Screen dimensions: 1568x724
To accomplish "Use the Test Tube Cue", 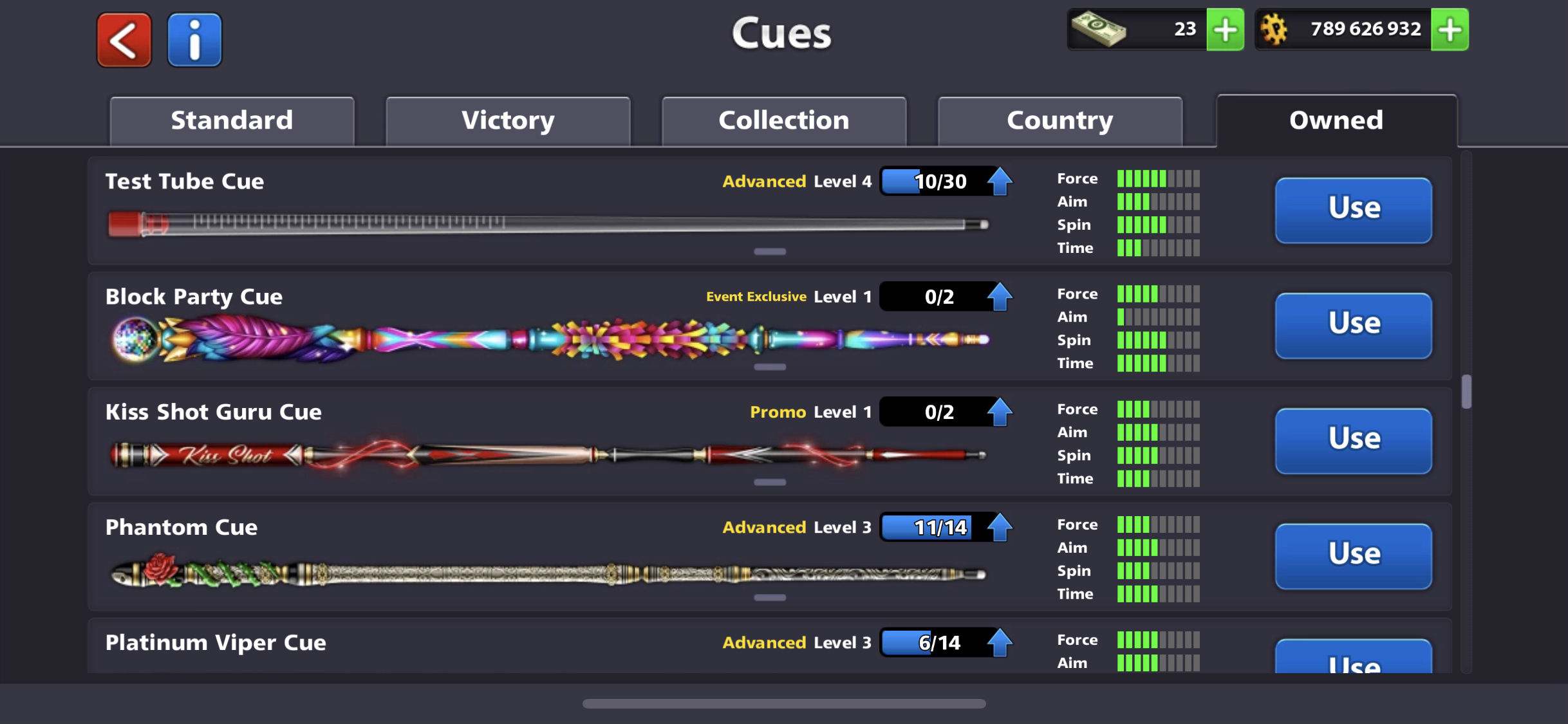I will click(x=1354, y=210).
